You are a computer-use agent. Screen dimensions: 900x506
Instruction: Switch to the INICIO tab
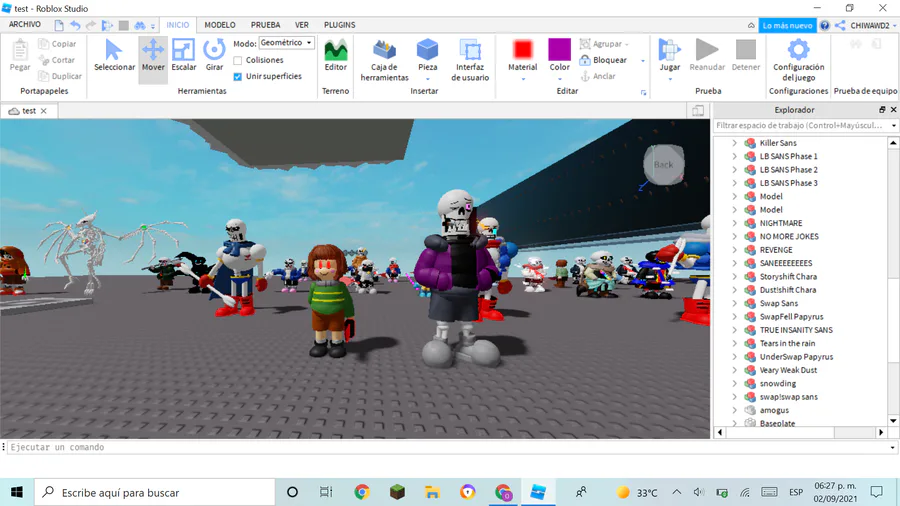[x=177, y=25]
